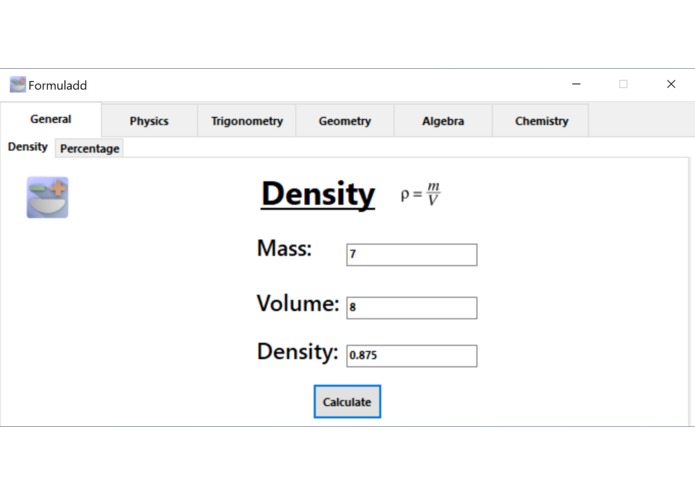The image size is (695, 494).
Task: Click the Formuladd window title text
Action: point(58,85)
